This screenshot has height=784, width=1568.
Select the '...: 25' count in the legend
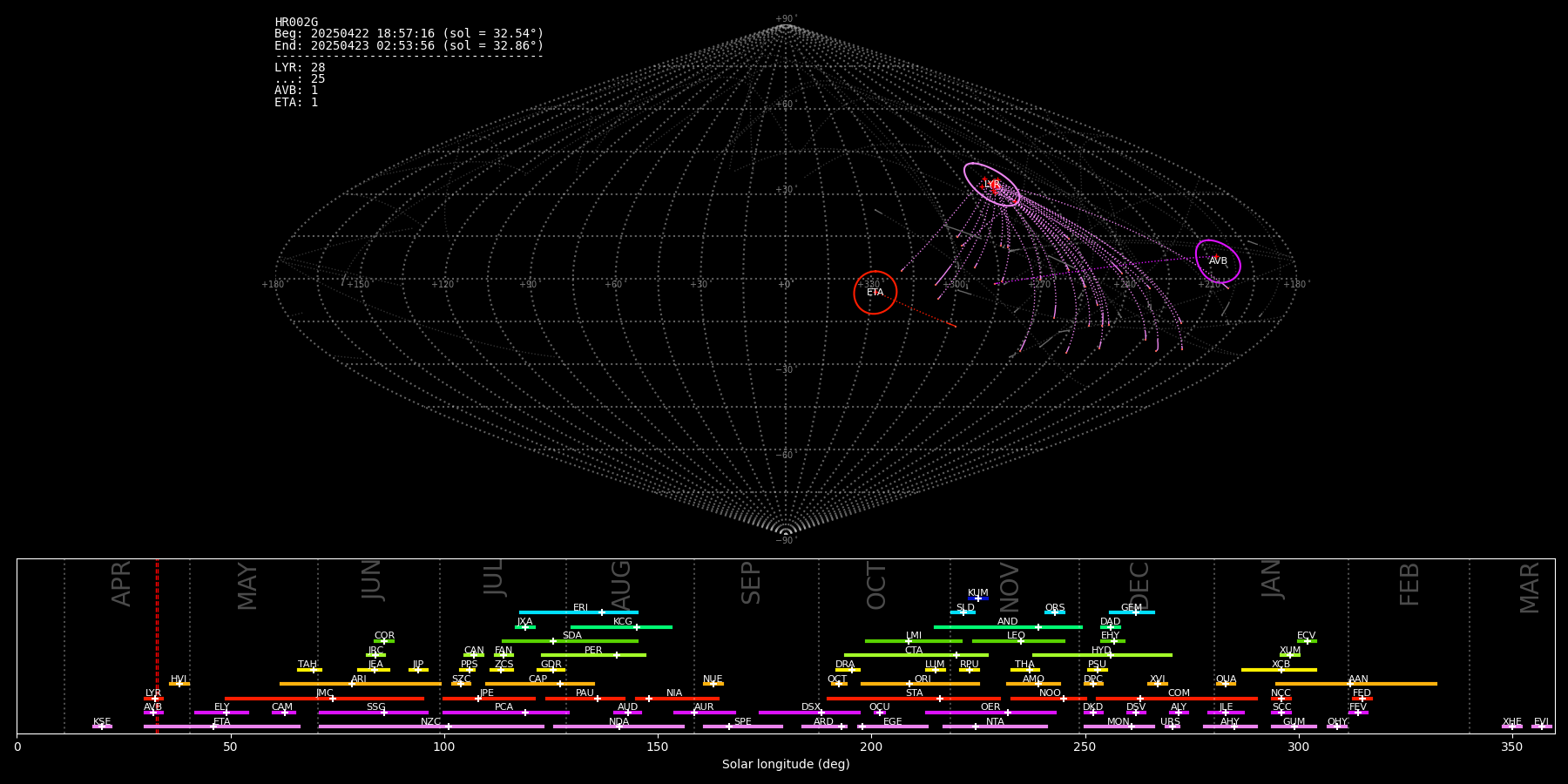coord(300,79)
